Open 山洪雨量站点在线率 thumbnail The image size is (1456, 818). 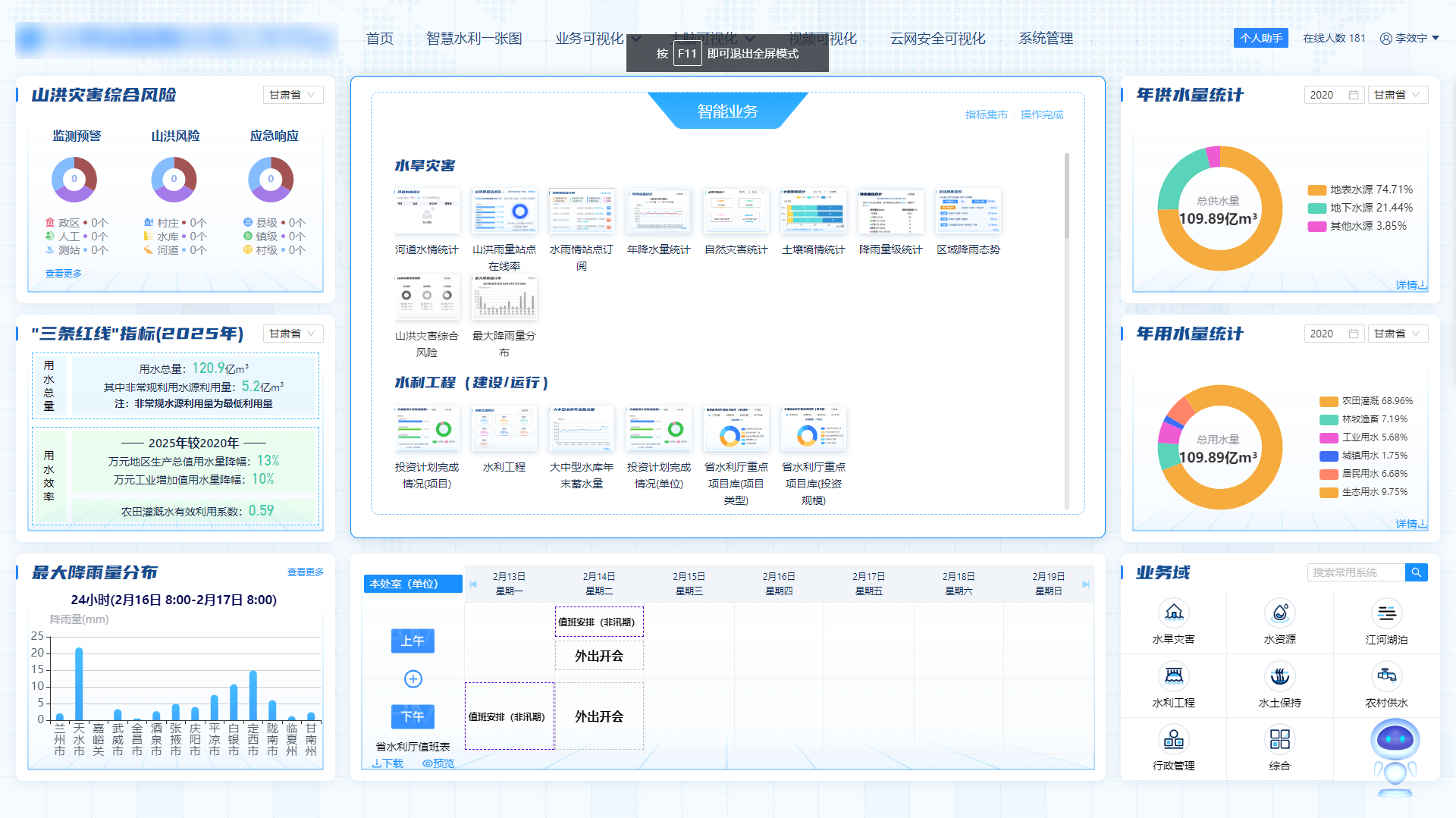pyautogui.click(x=504, y=210)
